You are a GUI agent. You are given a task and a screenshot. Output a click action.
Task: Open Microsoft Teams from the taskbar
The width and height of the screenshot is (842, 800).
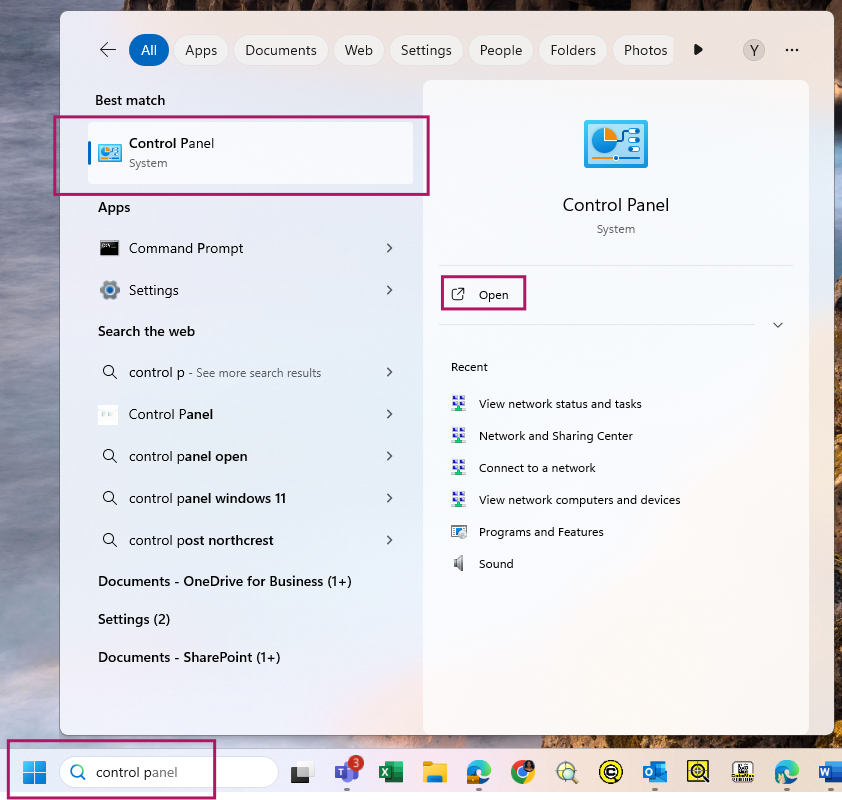tap(346, 772)
